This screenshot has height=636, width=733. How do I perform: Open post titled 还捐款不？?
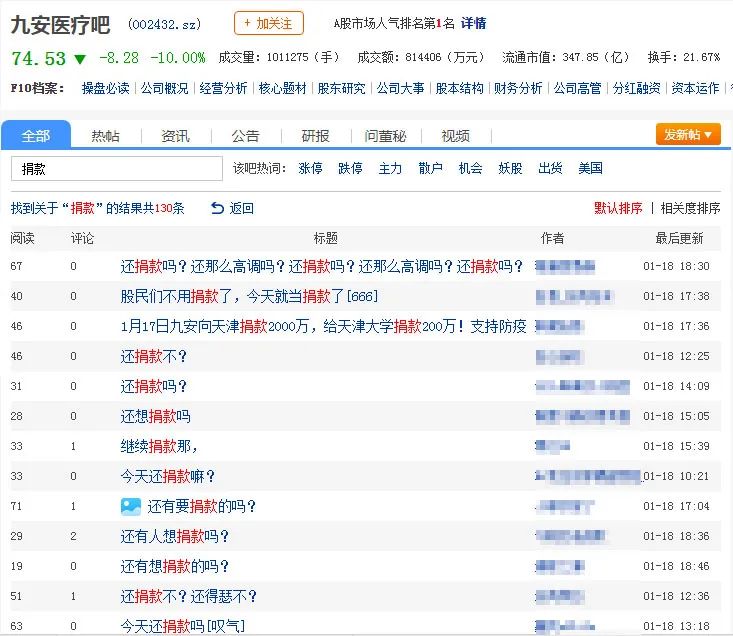pyautogui.click(x=154, y=357)
